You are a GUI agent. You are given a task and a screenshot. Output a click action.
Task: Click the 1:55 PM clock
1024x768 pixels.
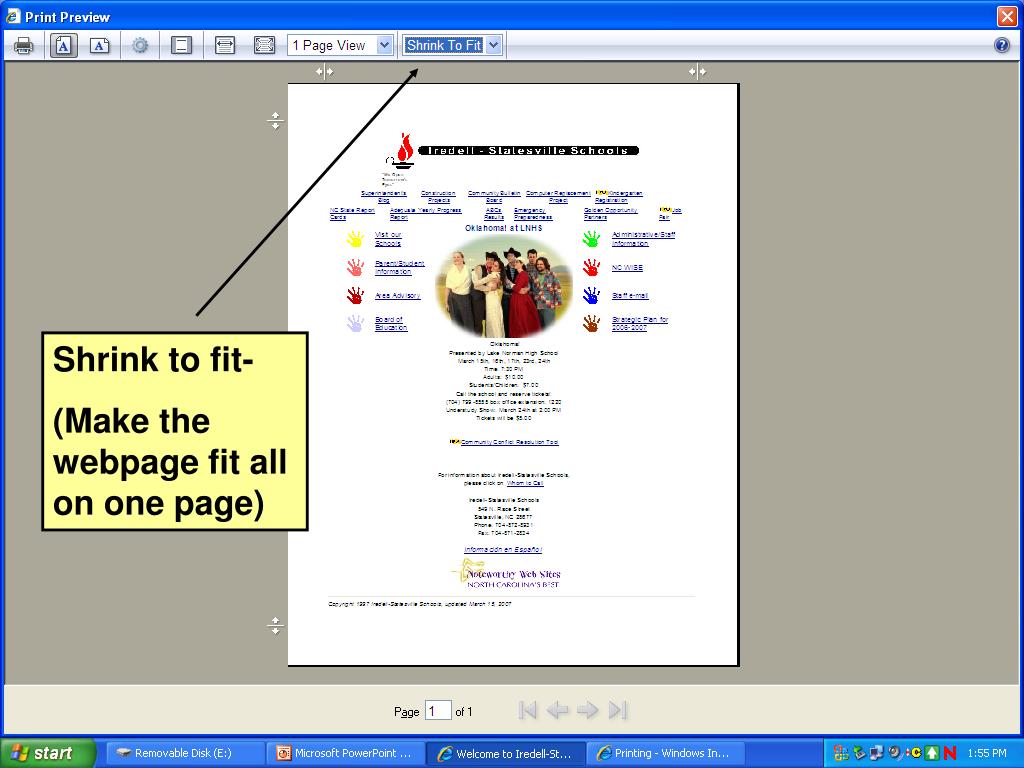tap(987, 753)
